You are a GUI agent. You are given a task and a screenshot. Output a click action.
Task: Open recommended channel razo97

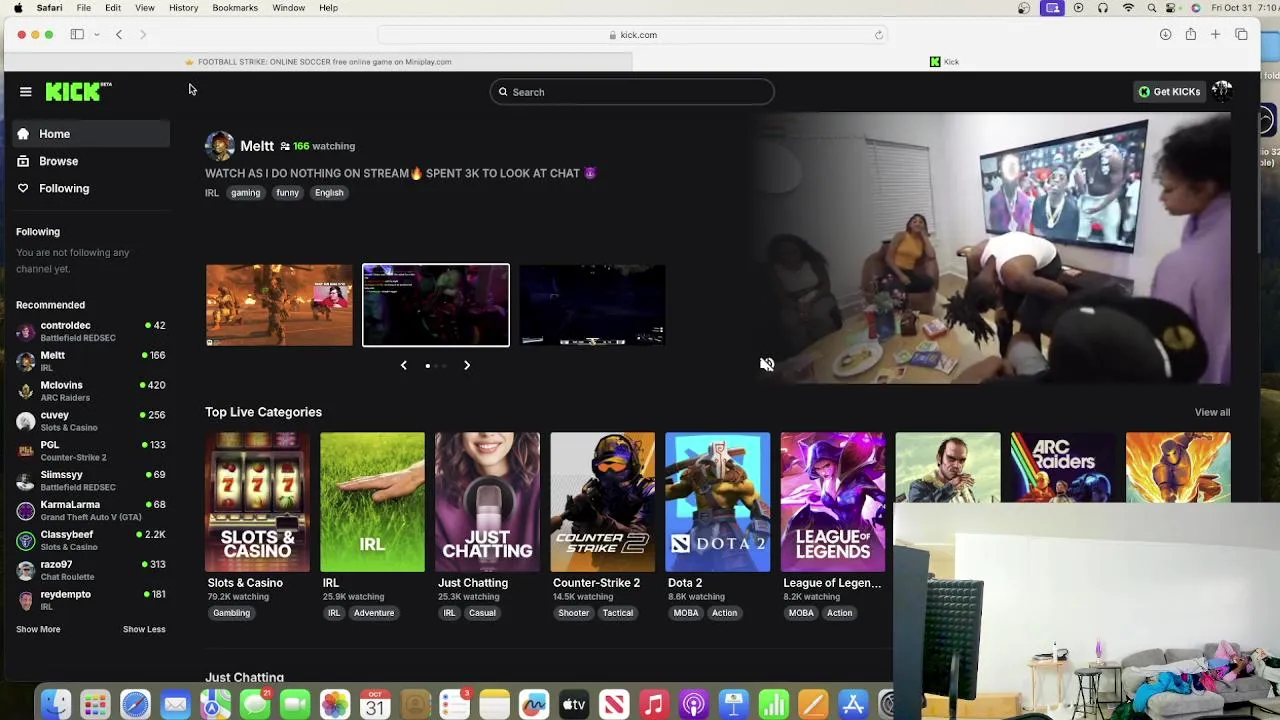tap(91, 570)
